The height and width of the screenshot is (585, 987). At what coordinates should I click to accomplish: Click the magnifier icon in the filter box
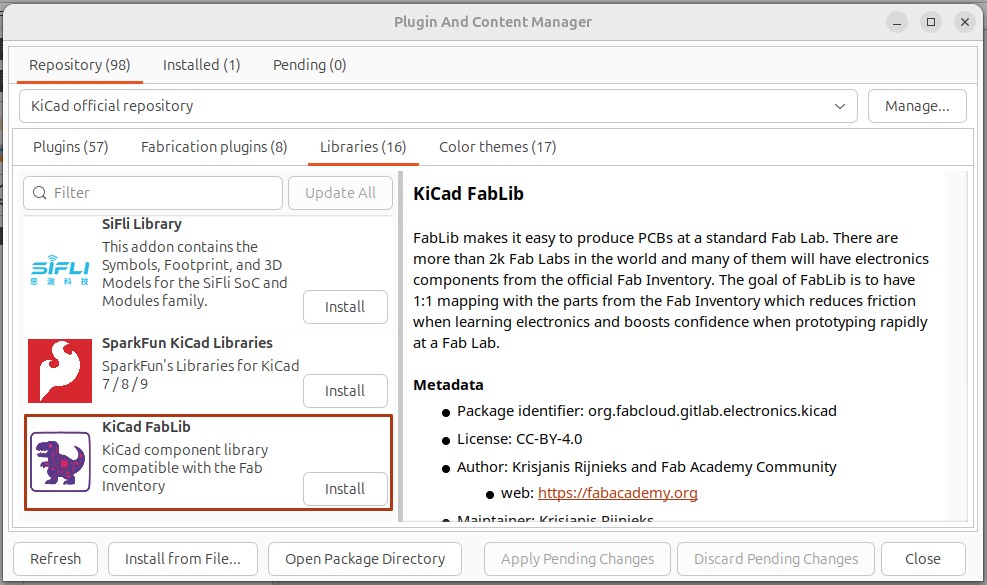[40, 192]
